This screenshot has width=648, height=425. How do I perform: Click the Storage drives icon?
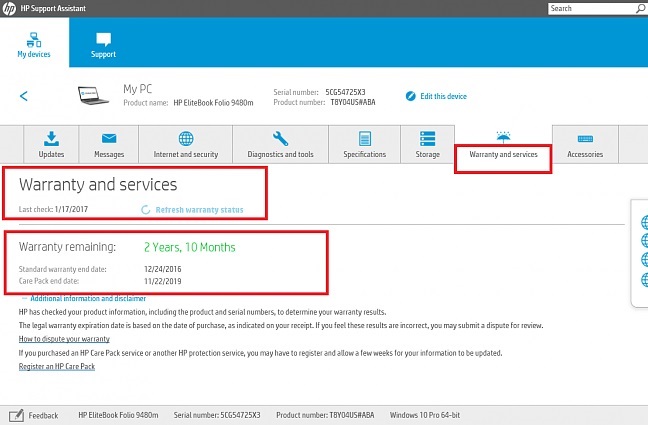coord(427,138)
